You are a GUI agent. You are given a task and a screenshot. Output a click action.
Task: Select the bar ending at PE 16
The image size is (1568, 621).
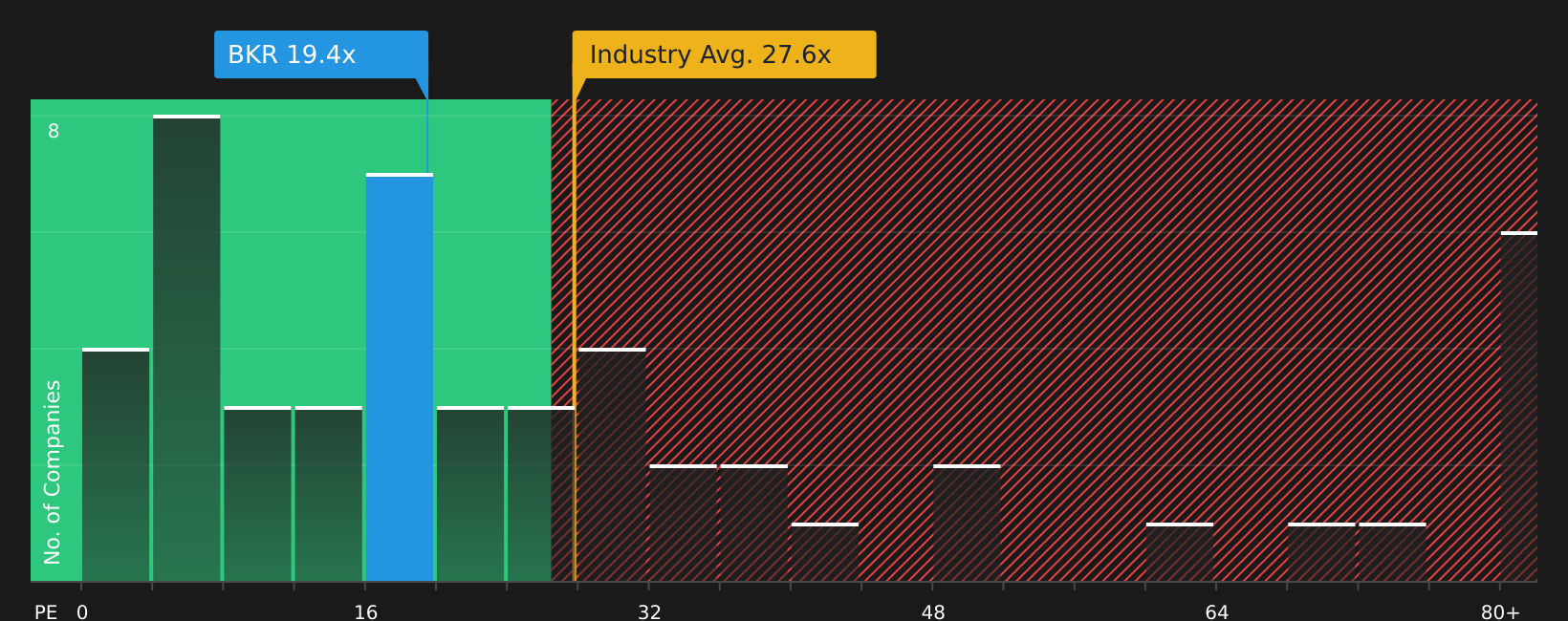(329, 494)
